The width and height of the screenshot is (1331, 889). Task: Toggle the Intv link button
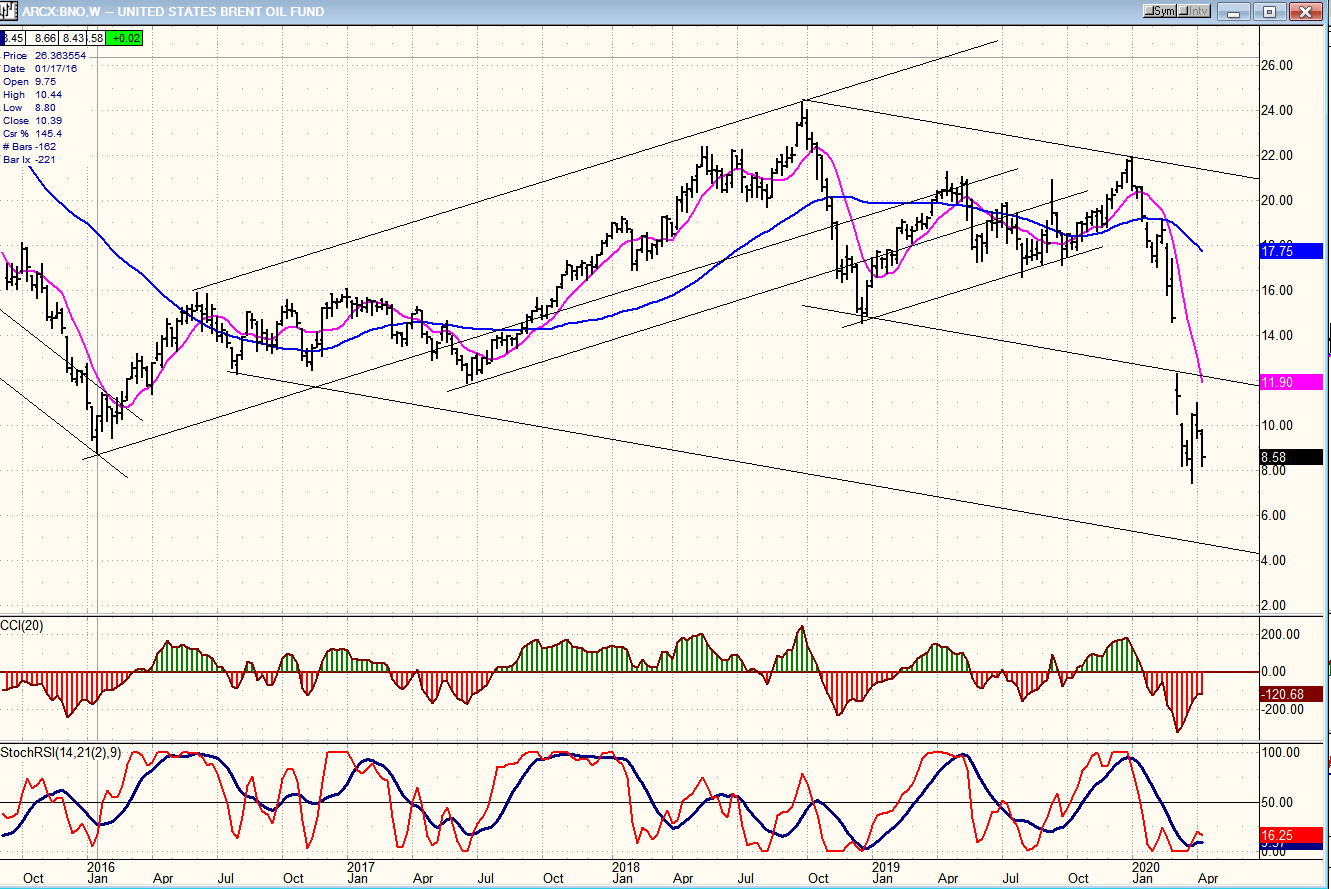(x=1196, y=11)
